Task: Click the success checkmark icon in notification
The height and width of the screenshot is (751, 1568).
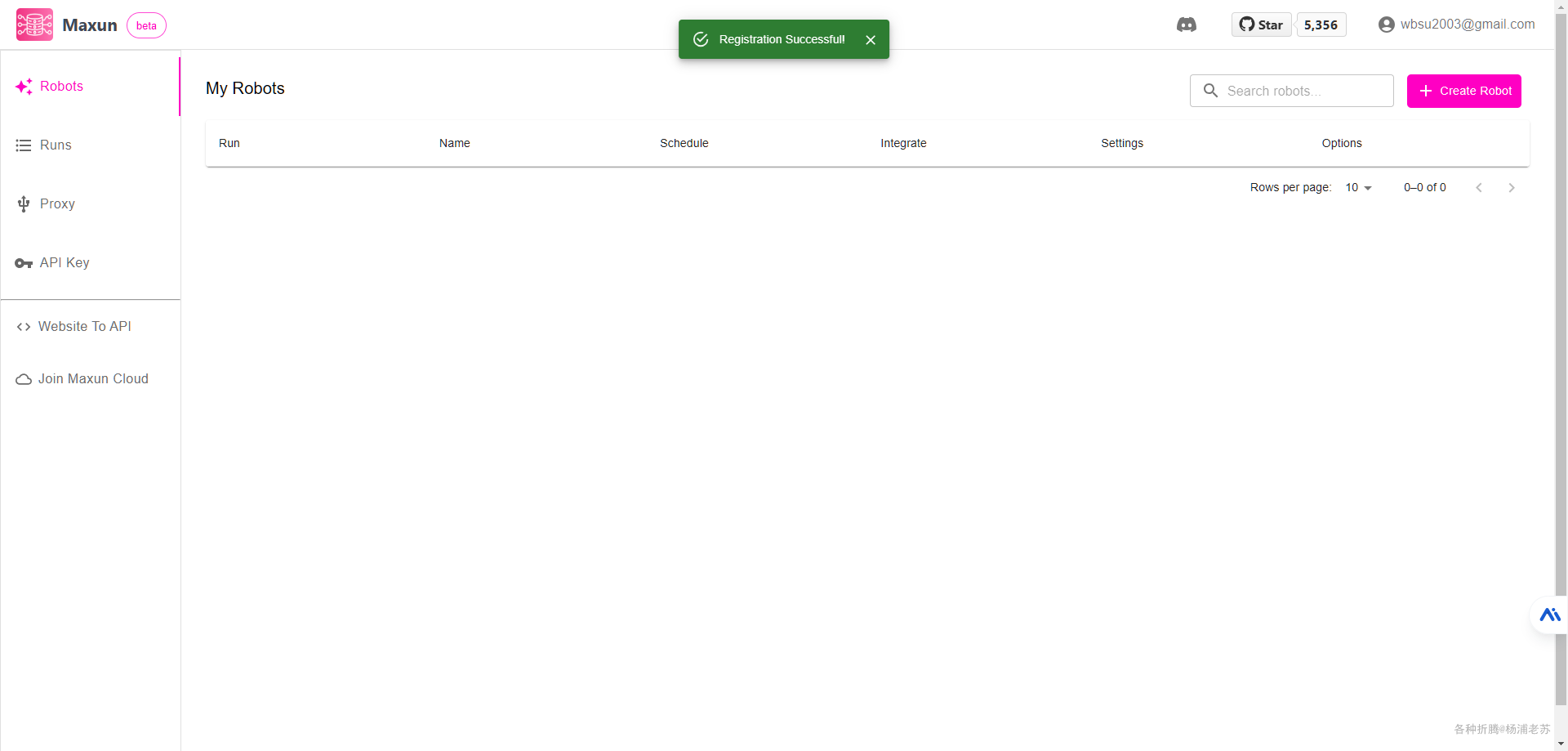Action: click(701, 39)
